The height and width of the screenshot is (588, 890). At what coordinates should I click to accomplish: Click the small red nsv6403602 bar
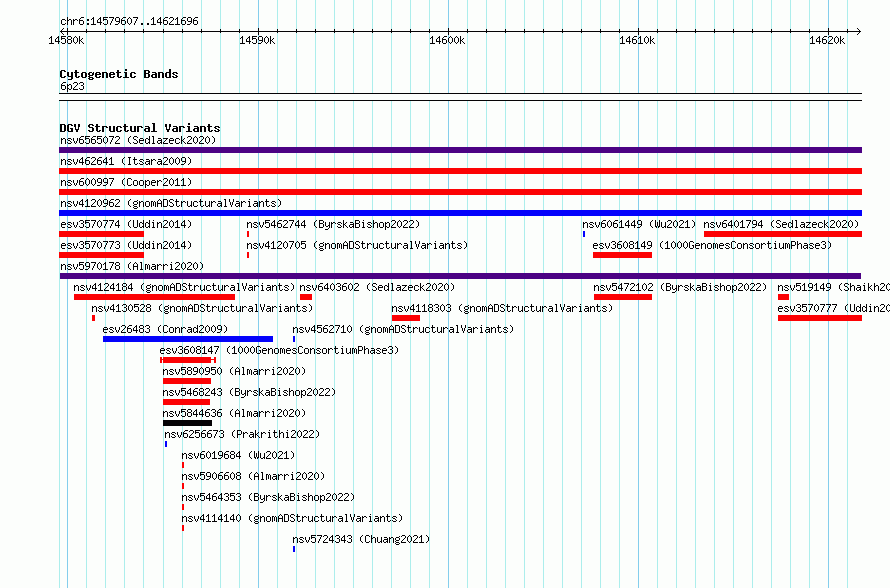click(306, 297)
